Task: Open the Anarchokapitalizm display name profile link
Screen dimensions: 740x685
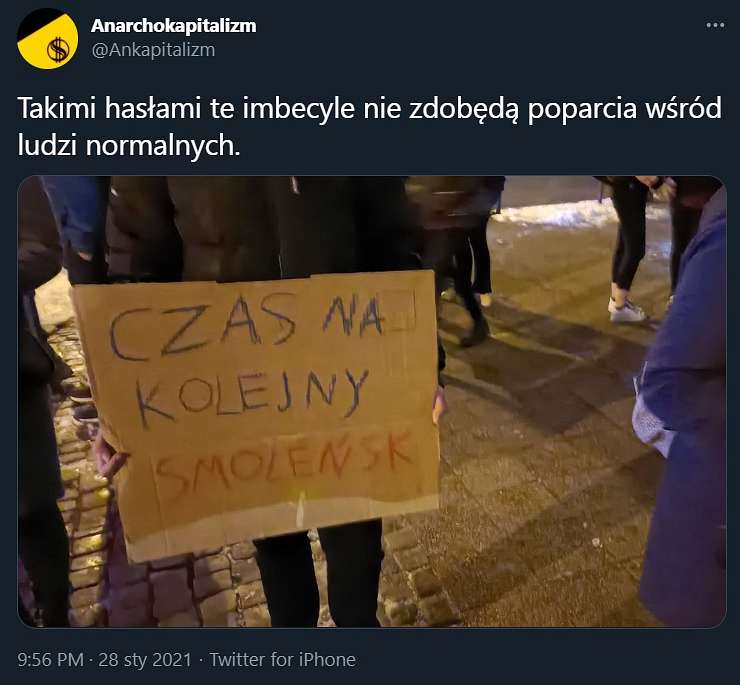Action: click(174, 25)
